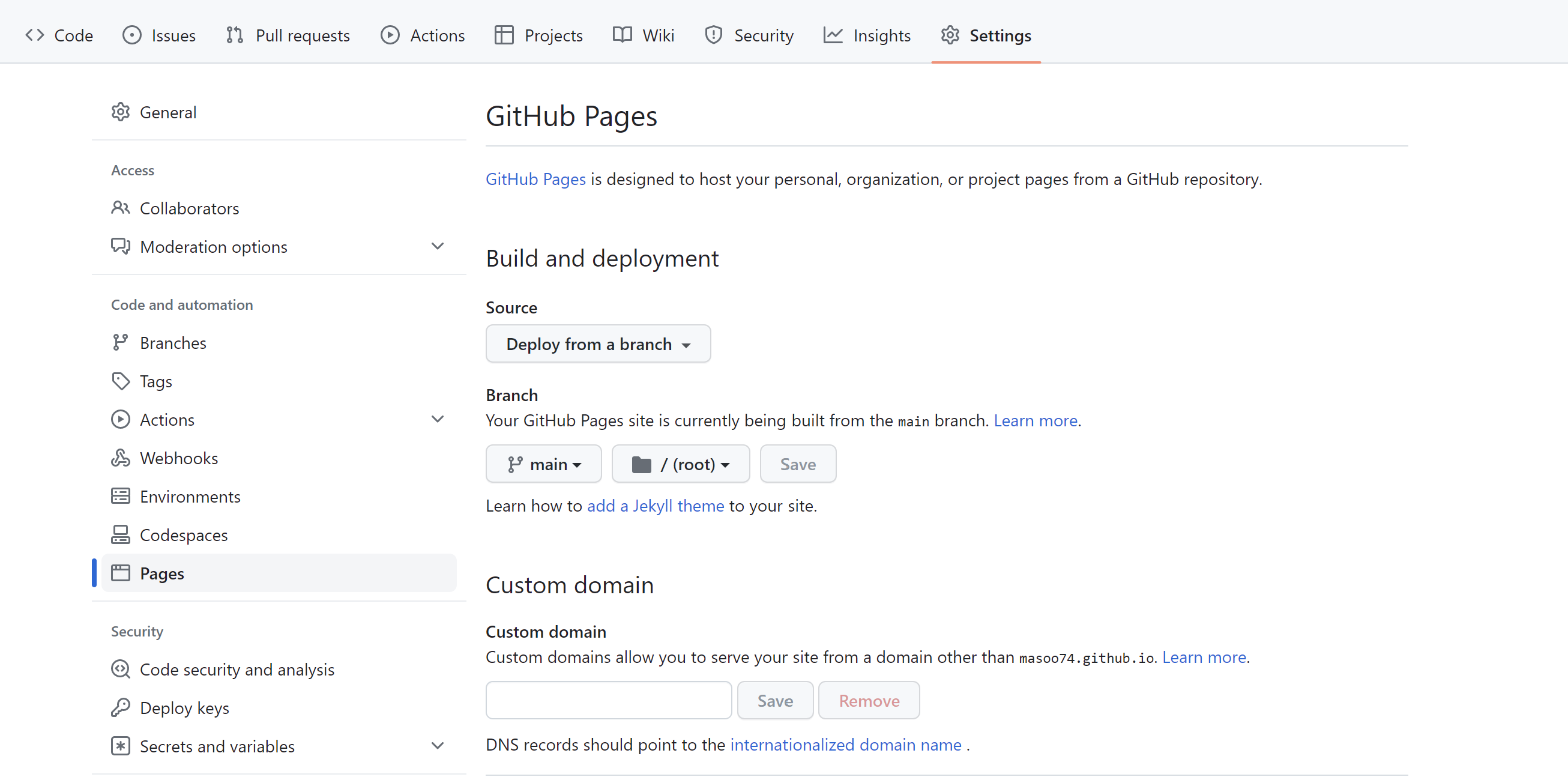Open Environments settings
The width and height of the screenshot is (1568, 783).
point(279,496)
